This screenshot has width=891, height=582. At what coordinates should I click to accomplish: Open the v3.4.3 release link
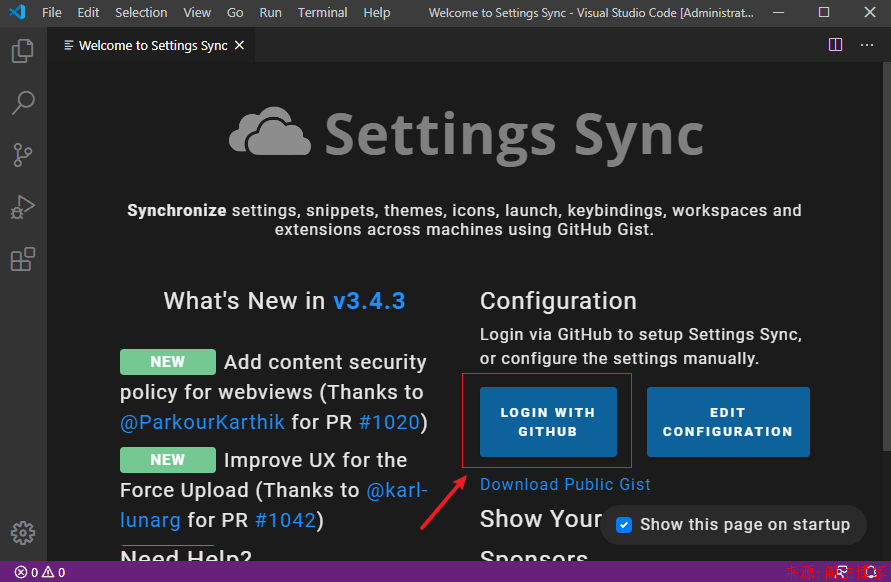(x=369, y=301)
